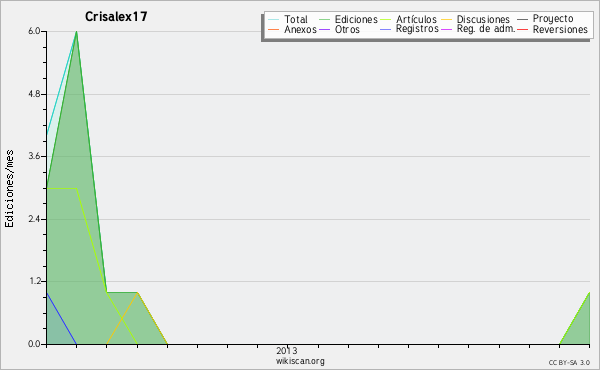Select the Ediciones legend label

356,19
